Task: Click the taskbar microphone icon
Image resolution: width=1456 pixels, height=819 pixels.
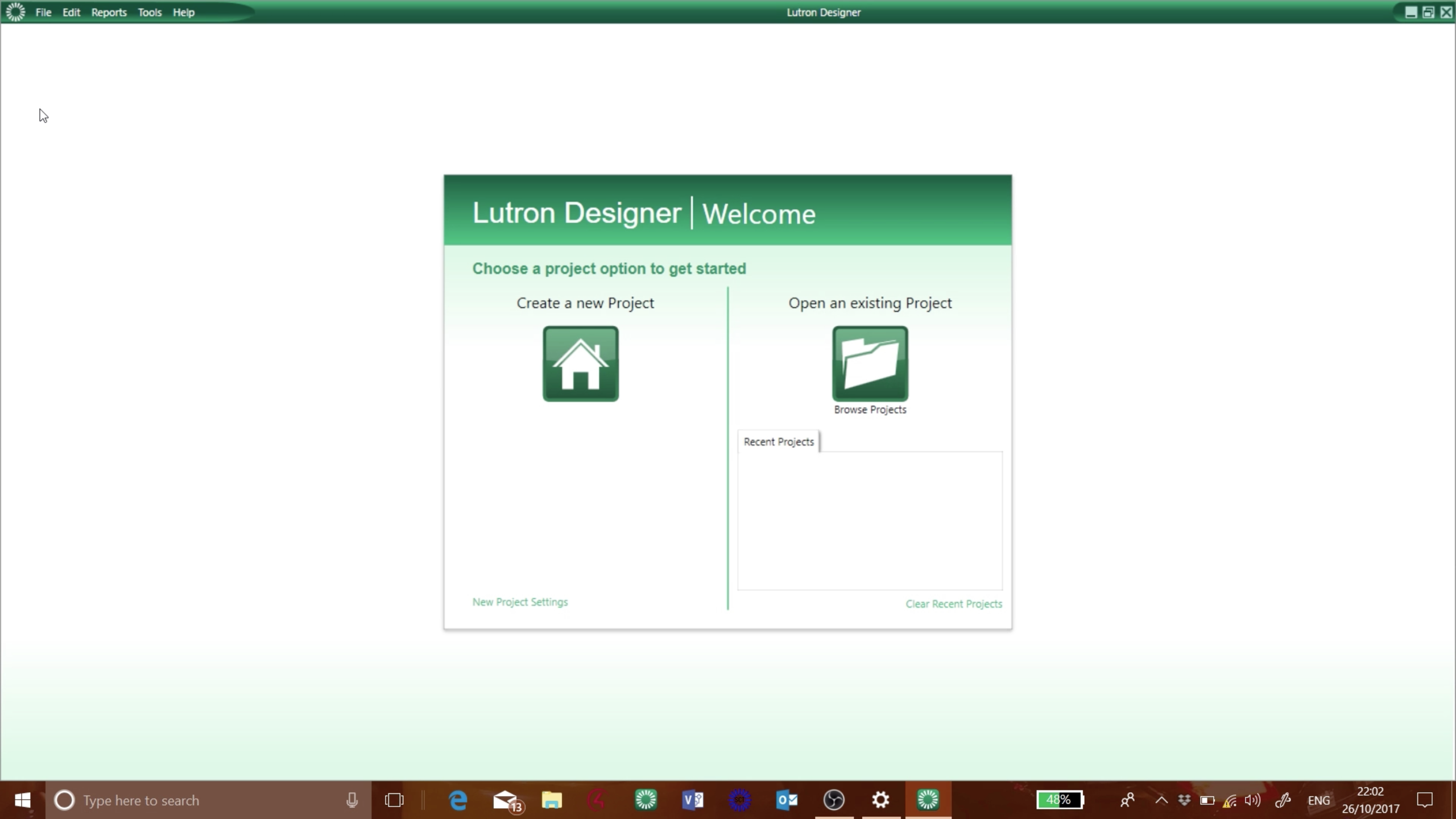Action: tap(352, 800)
